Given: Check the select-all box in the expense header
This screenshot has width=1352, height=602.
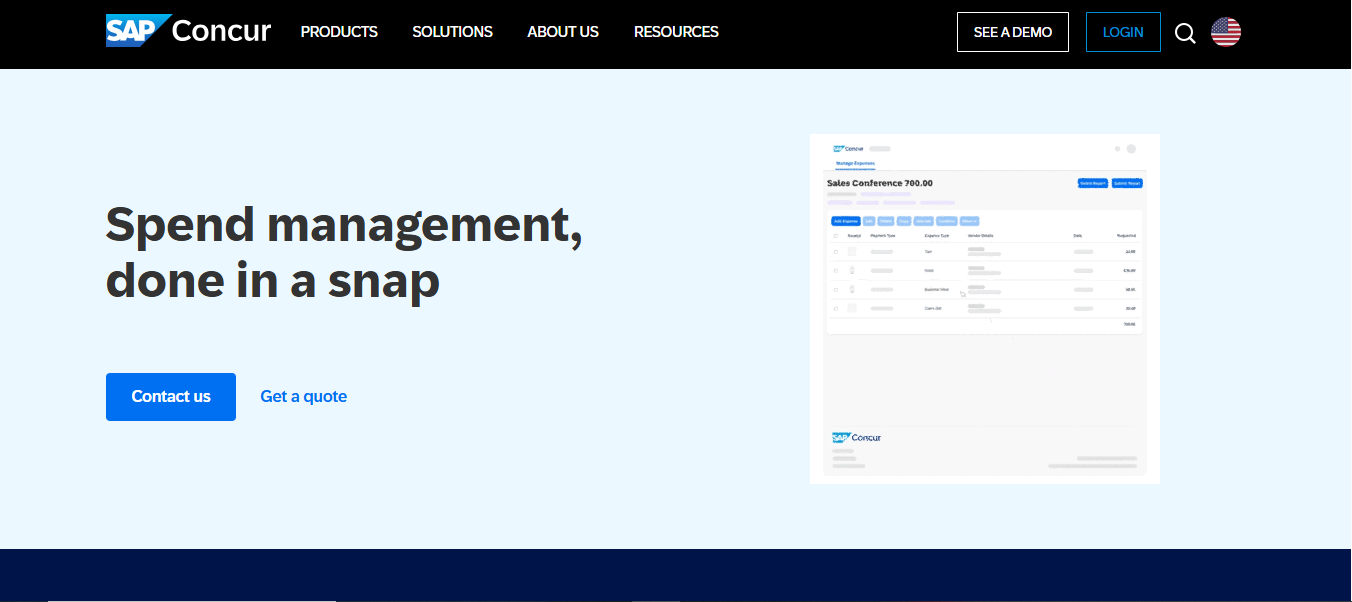Looking at the screenshot, I should tap(836, 235).
